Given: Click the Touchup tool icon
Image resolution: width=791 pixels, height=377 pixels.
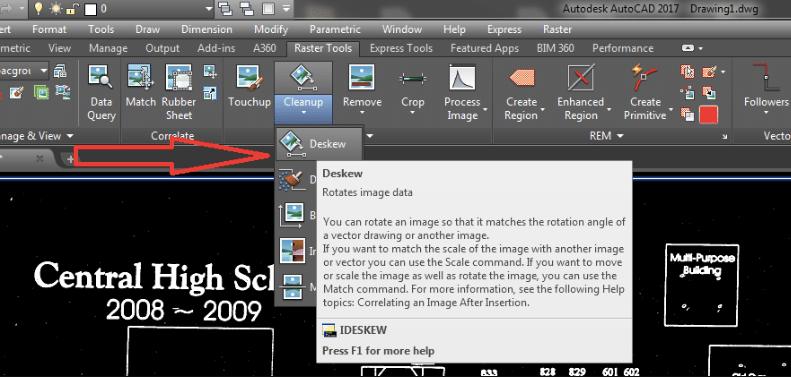Looking at the screenshot, I should tap(249, 77).
